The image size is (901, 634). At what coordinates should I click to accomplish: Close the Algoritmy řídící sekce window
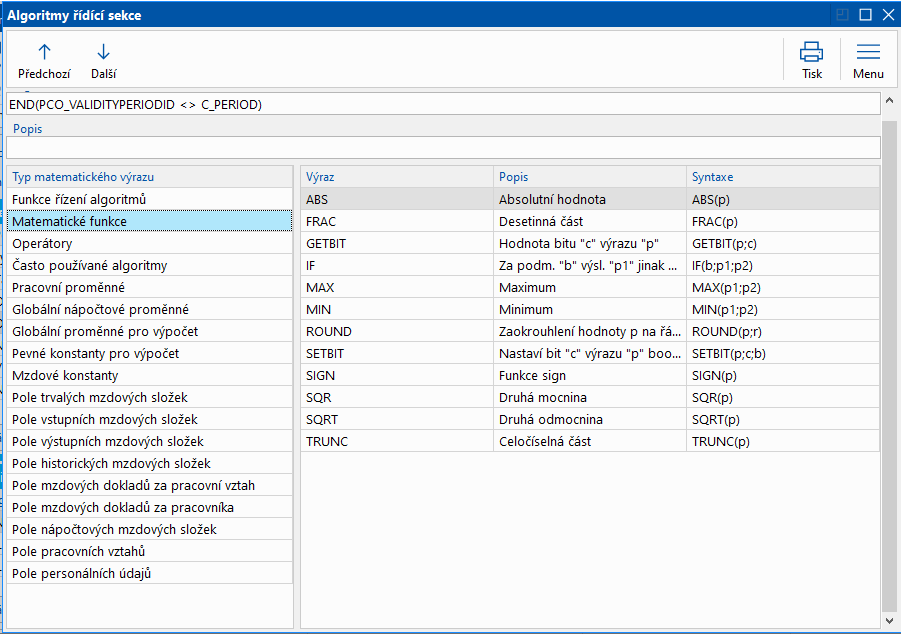[887, 14]
